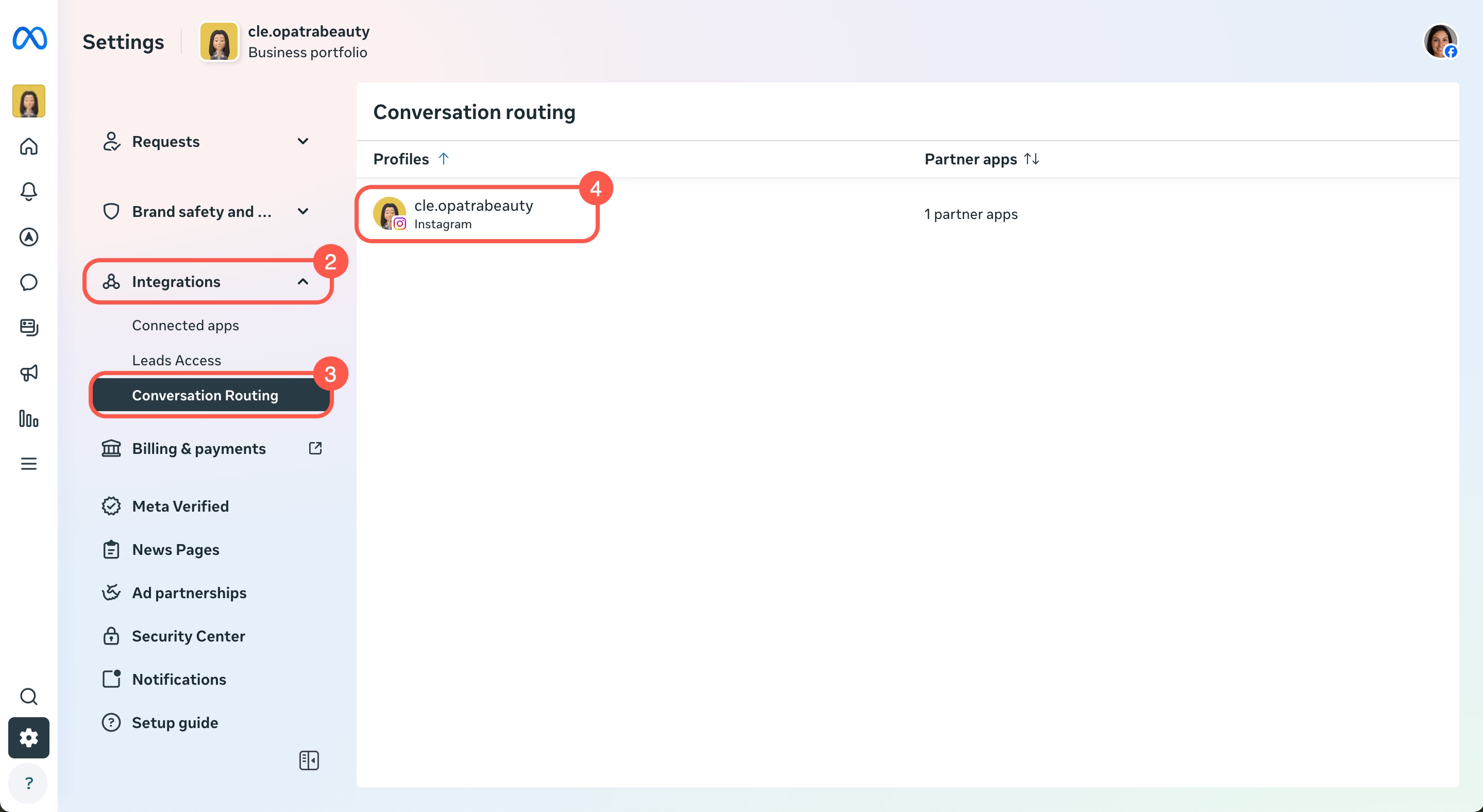Open the Ads megaphone icon
Viewport: 1483px width, 812px height.
29,373
